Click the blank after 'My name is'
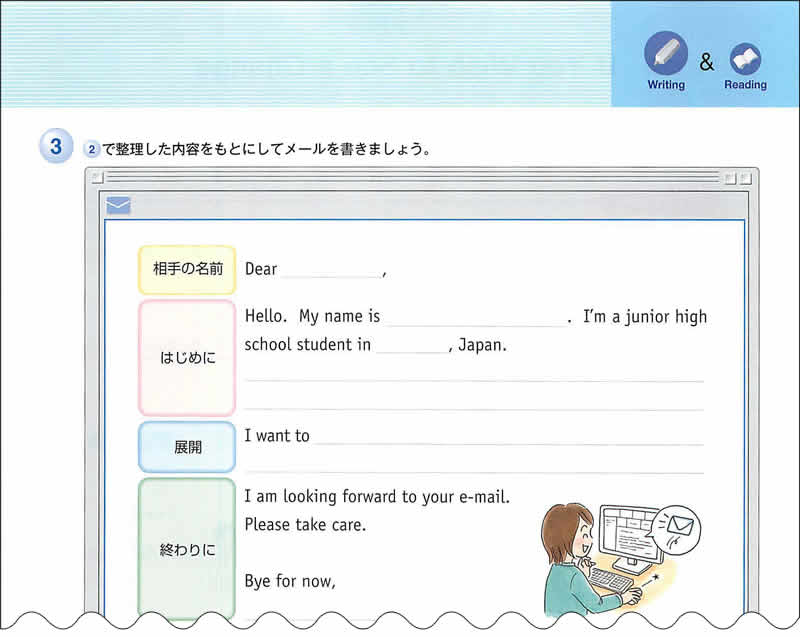The width and height of the screenshot is (800, 637). click(x=475, y=317)
